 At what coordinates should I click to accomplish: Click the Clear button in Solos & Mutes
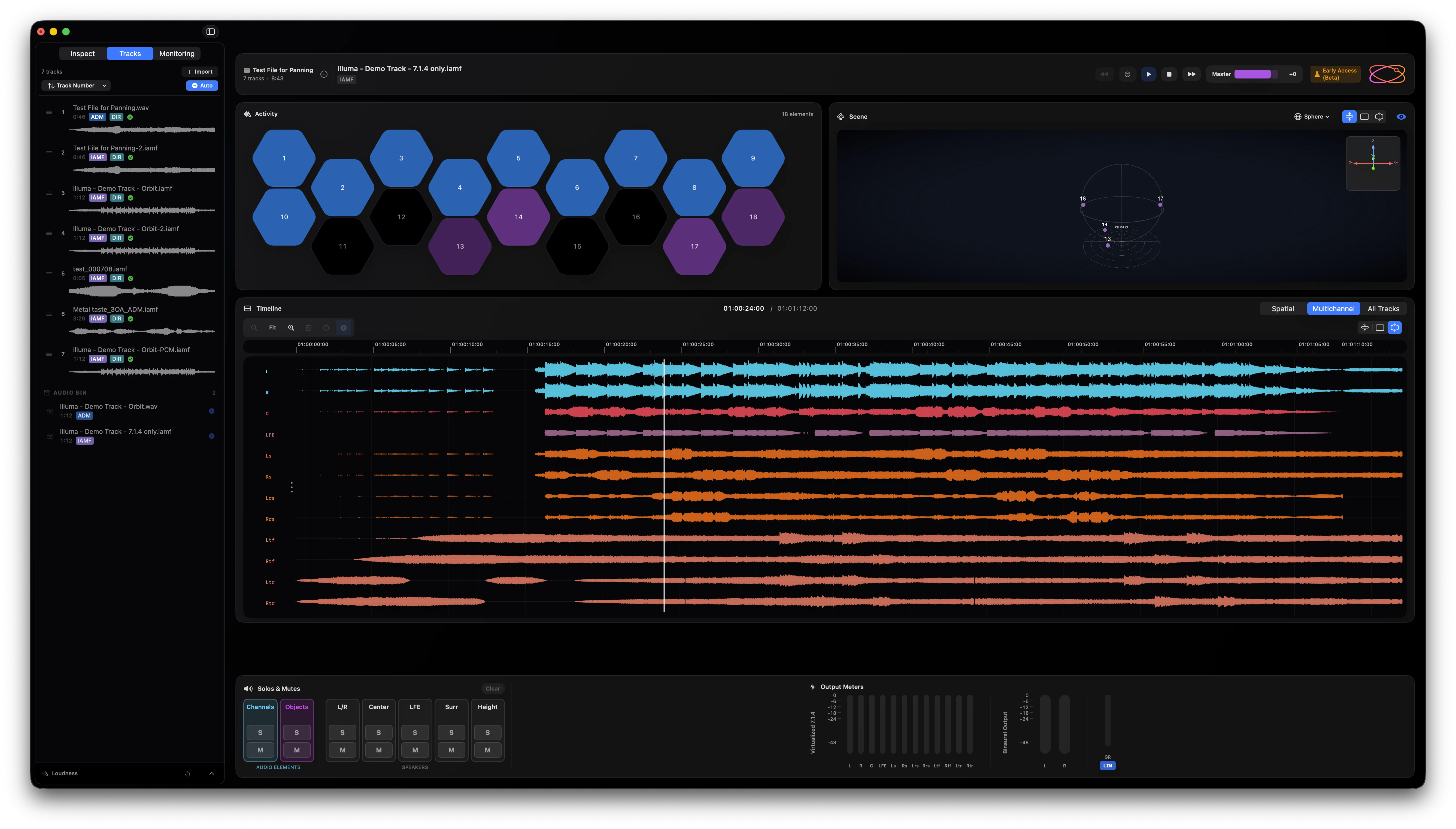coord(492,688)
